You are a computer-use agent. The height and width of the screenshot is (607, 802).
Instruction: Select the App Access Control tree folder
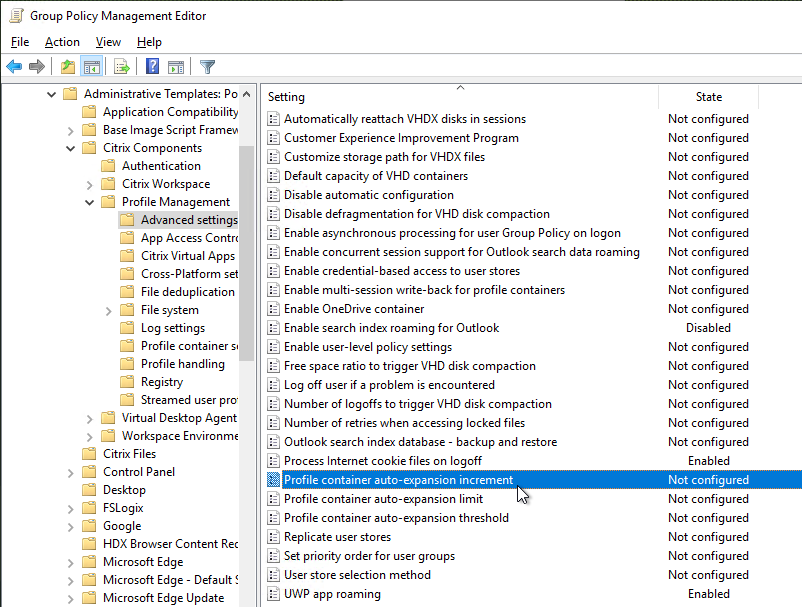point(189,238)
